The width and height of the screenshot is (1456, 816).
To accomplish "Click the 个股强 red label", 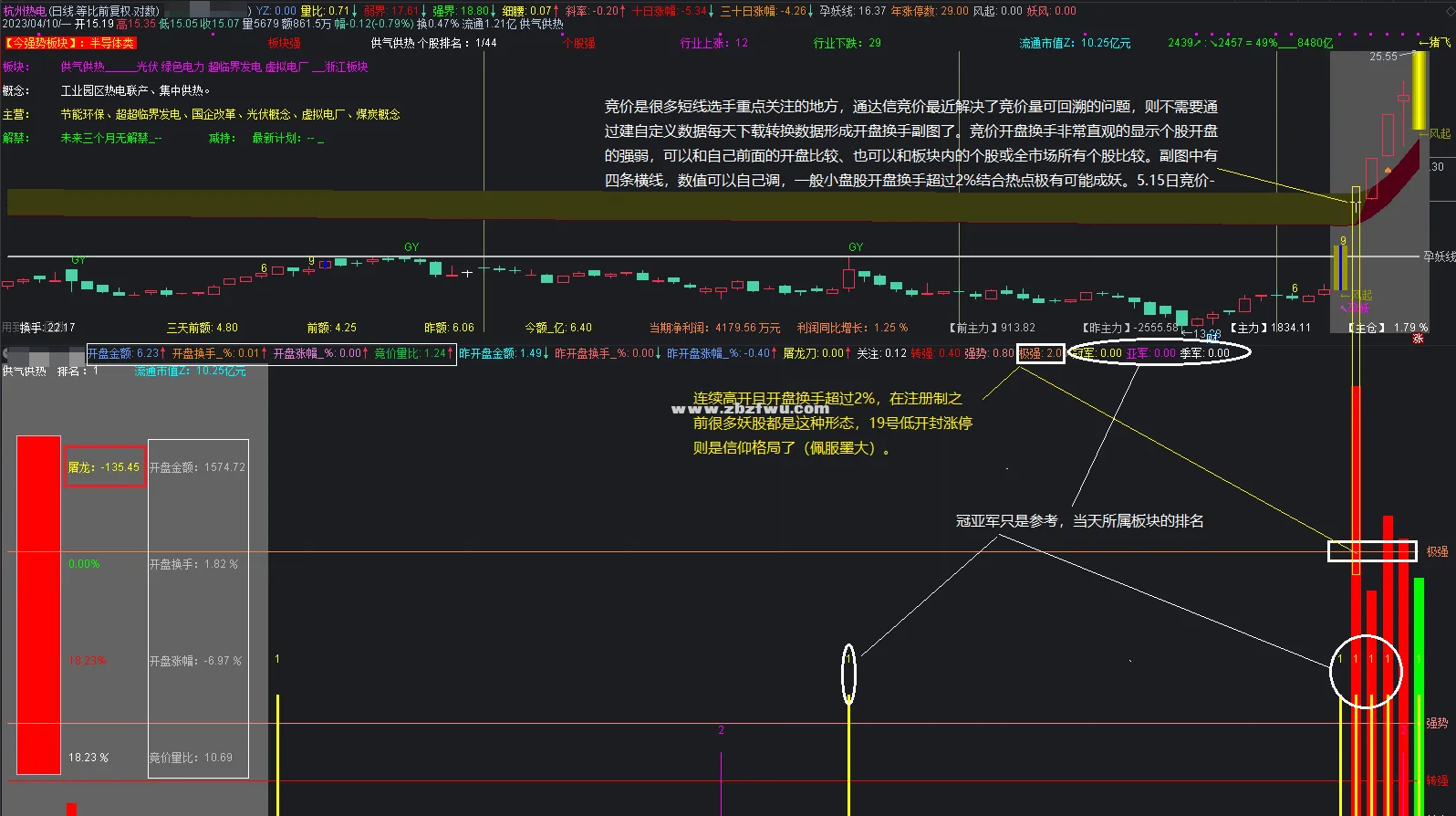I will pos(579,43).
